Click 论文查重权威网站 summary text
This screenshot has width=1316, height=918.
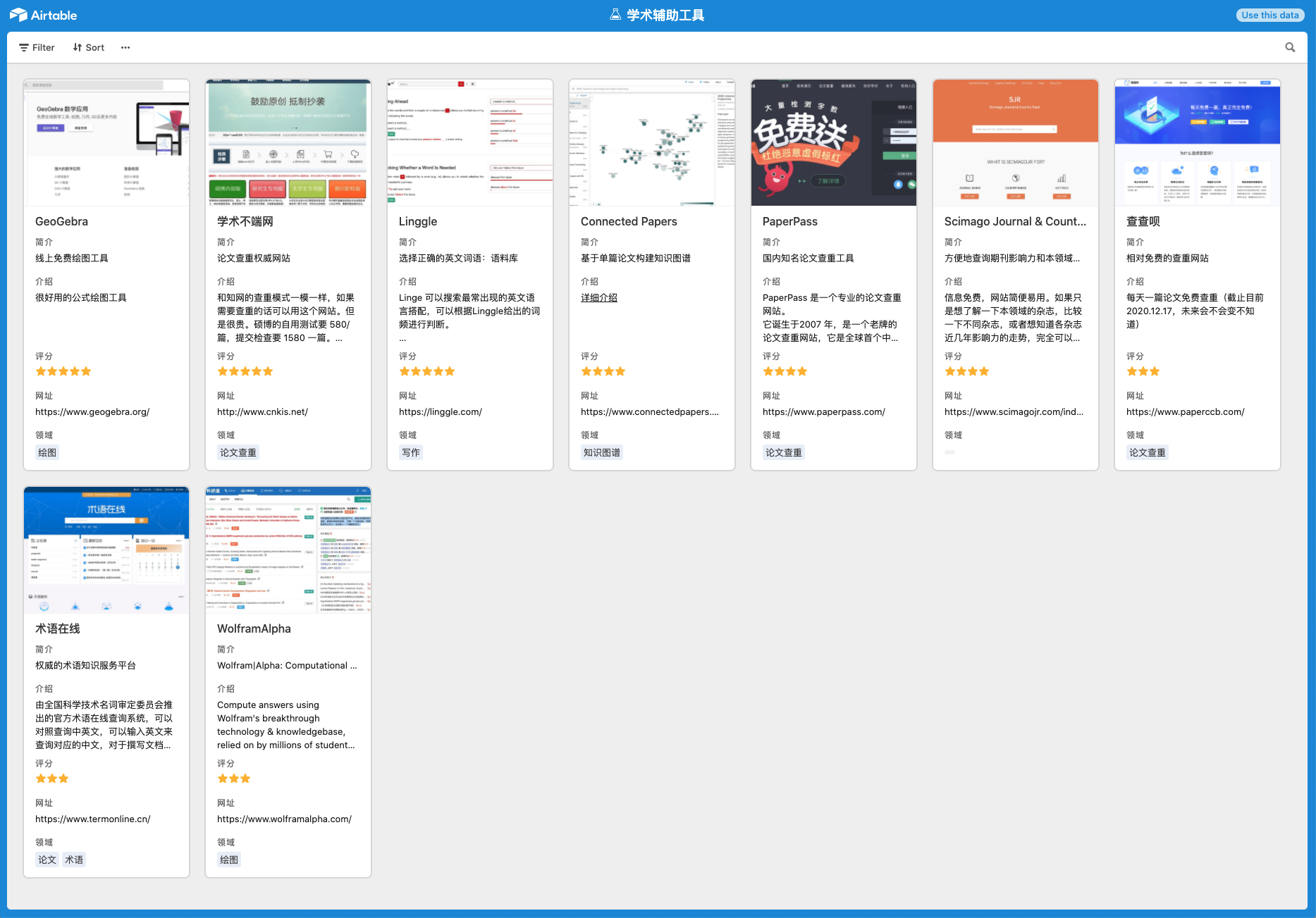tap(254, 259)
